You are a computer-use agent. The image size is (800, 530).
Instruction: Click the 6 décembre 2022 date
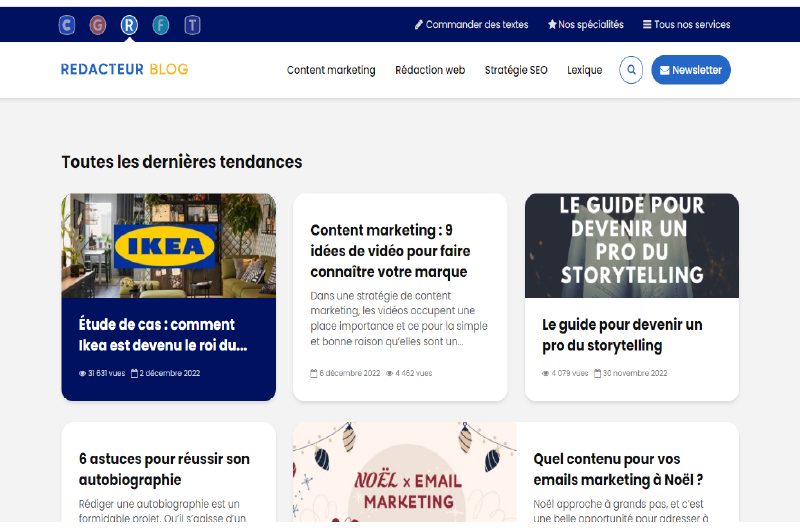[x=350, y=373]
